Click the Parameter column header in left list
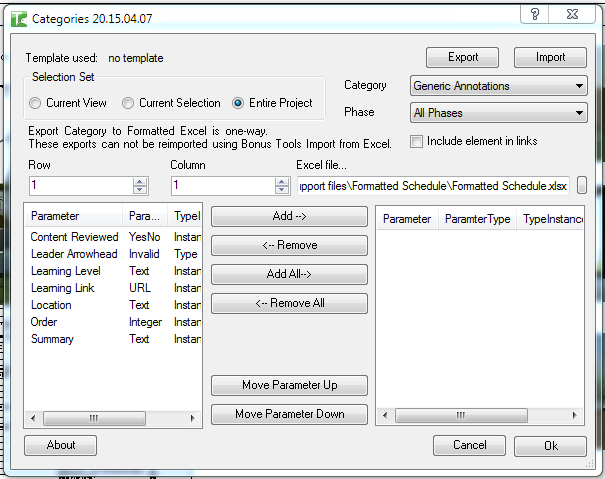 pos(74,216)
